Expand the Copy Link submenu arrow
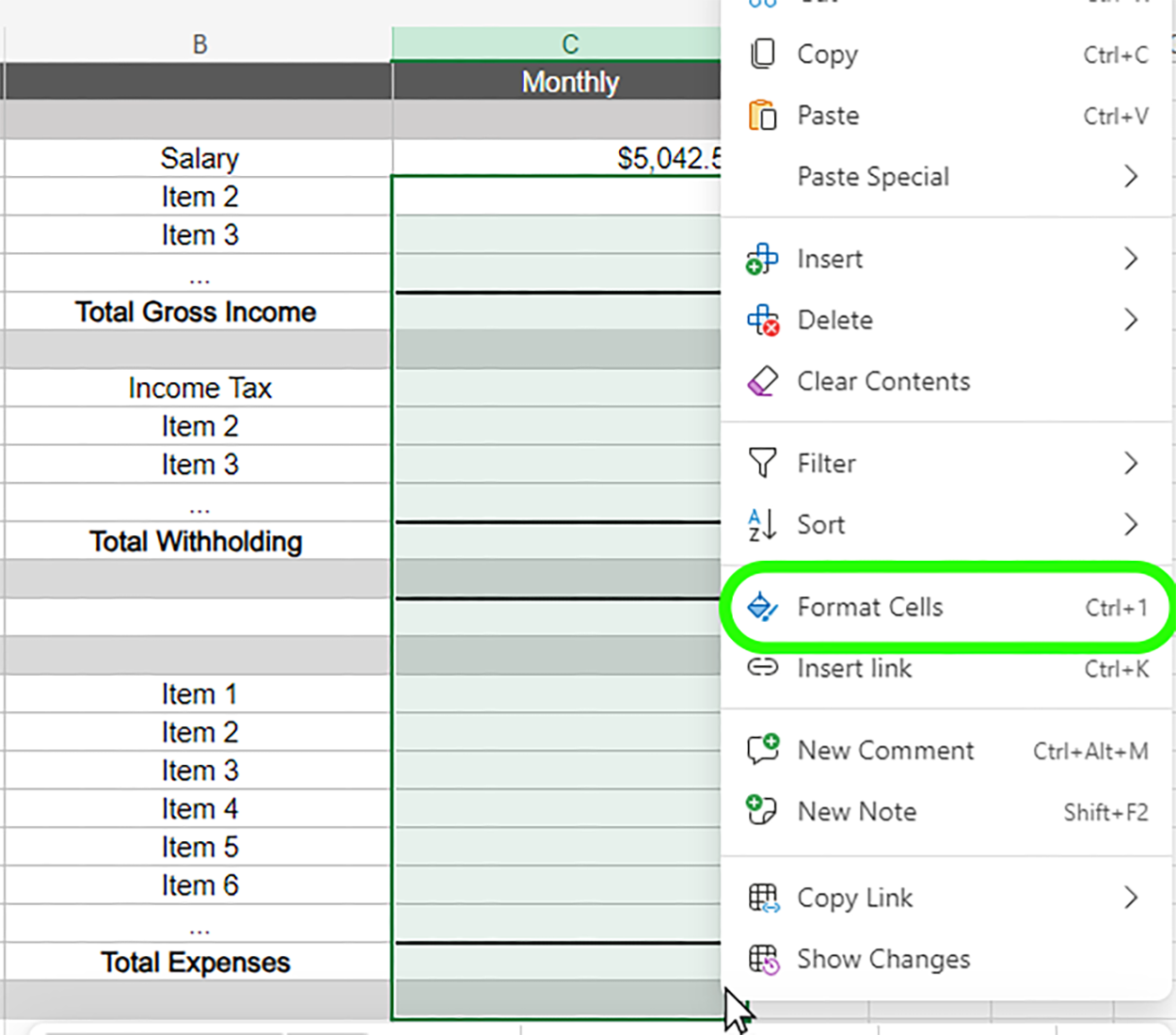The image size is (1176, 1035). tap(1132, 898)
